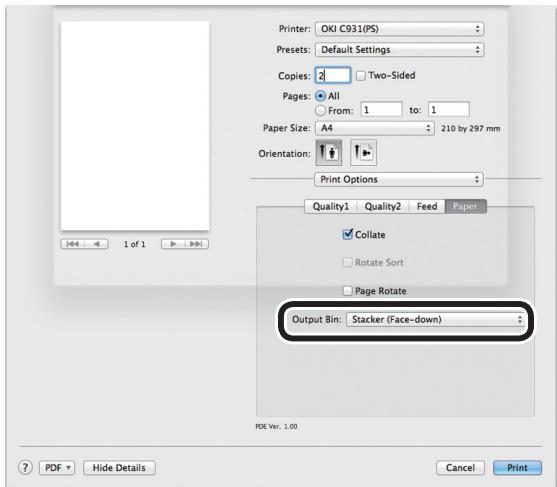Open the Printer dropdown OKI C931(PS)
The image size is (557, 487).
click(399, 29)
